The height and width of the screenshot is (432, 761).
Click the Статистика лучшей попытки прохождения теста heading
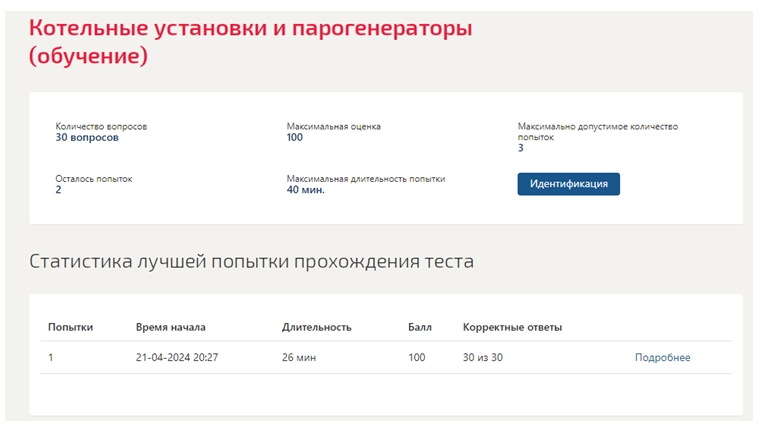251,261
